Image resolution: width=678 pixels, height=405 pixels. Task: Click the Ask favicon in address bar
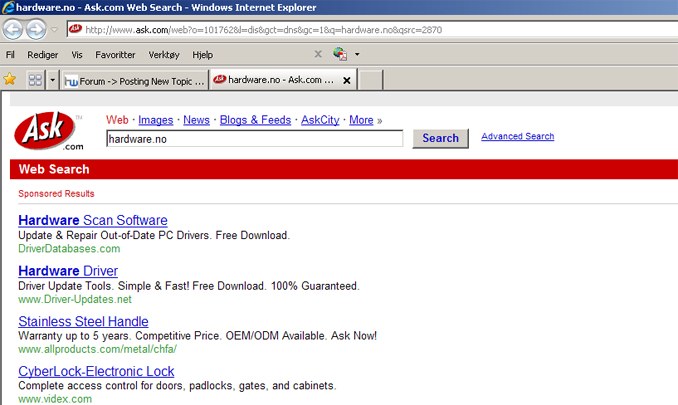pyautogui.click(x=76, y=29)
